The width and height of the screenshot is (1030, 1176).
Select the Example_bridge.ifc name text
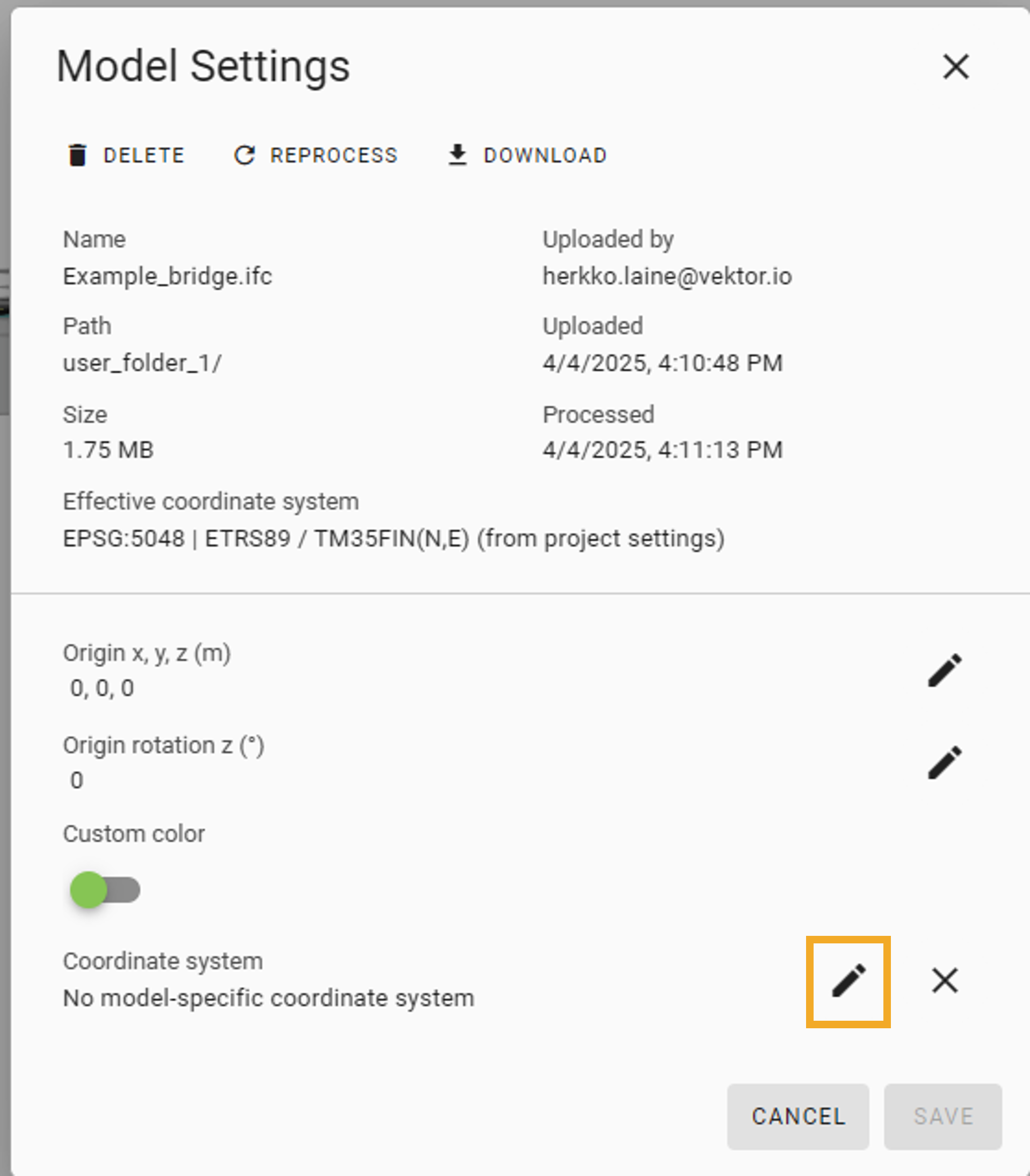click(x=167, y=277)
